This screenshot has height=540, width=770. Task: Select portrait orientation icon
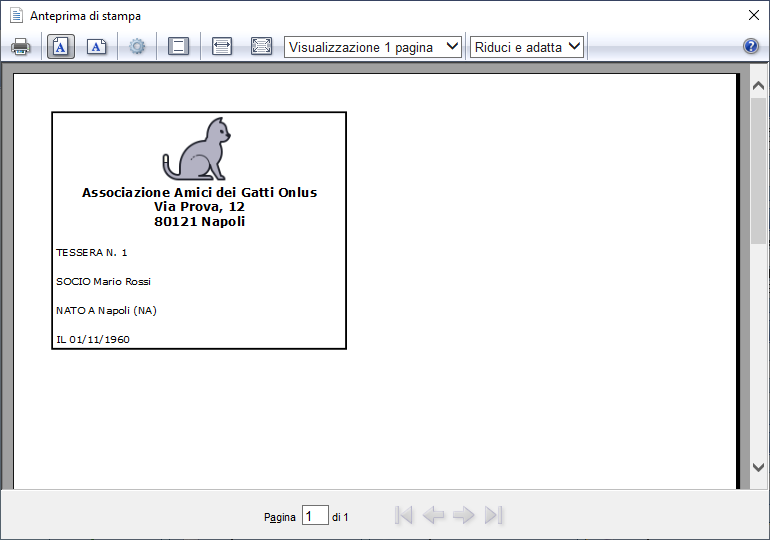pyautogui.click(x=61, y=47)
